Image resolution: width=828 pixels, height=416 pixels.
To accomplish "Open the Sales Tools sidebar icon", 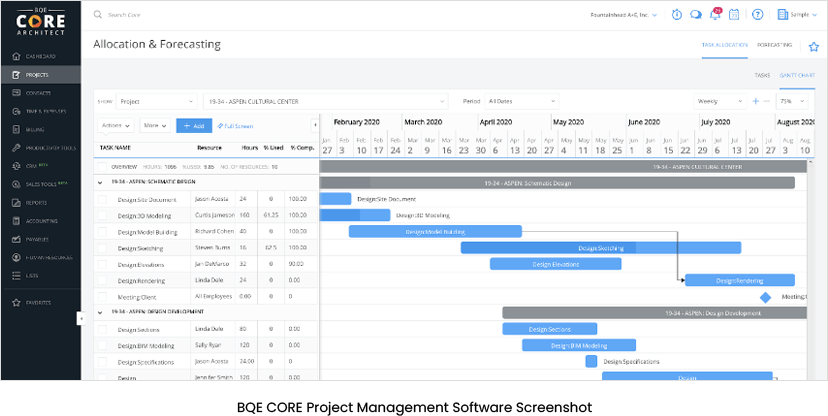I will [16, 184].
